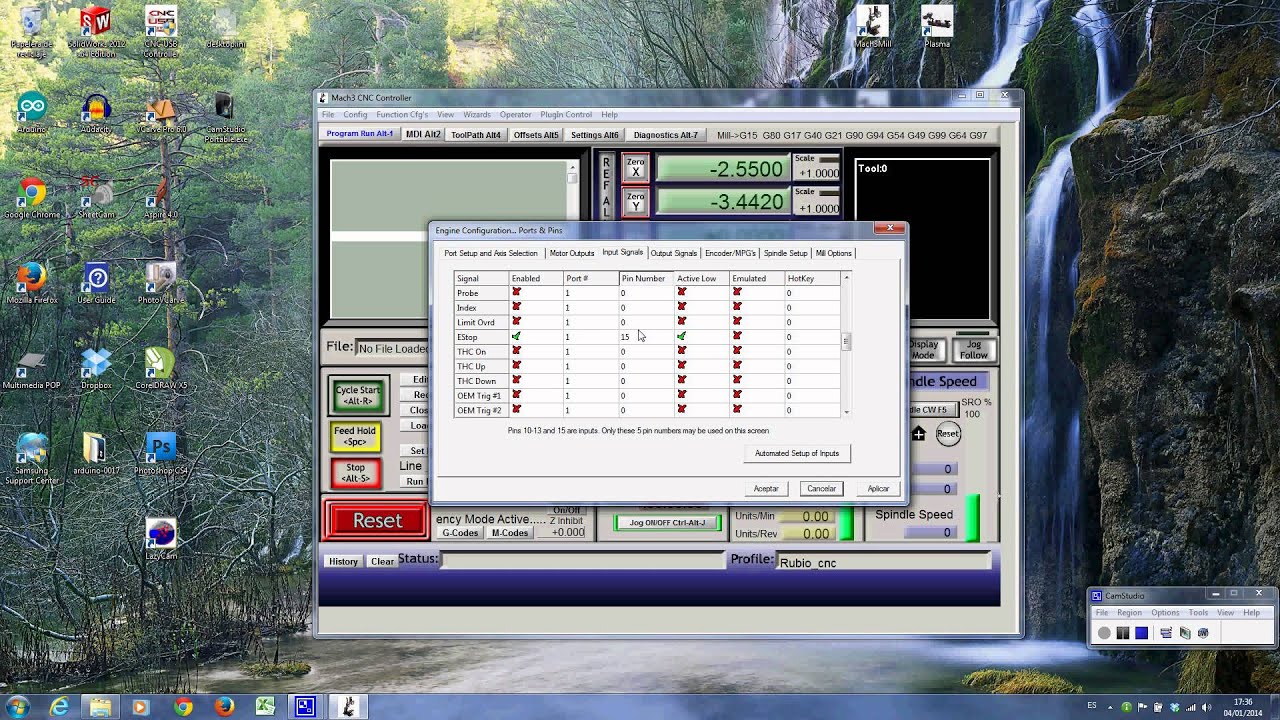Click CamStudio SWF producer icon

pos(1203,633)
